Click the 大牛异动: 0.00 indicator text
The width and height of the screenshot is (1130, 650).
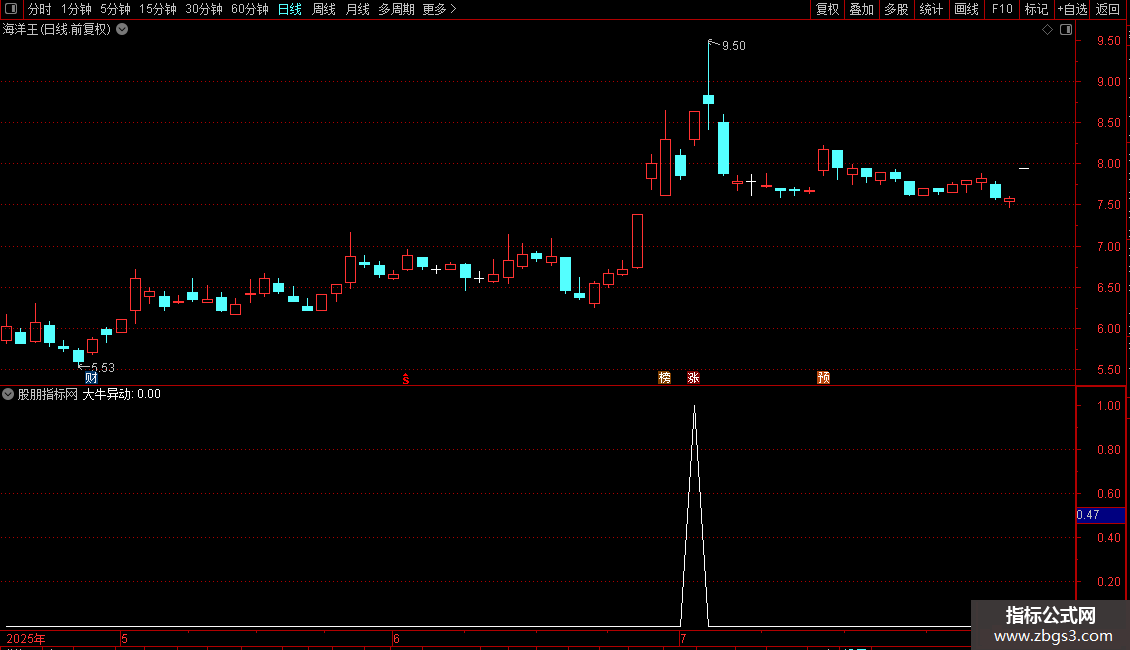[121, 394]
